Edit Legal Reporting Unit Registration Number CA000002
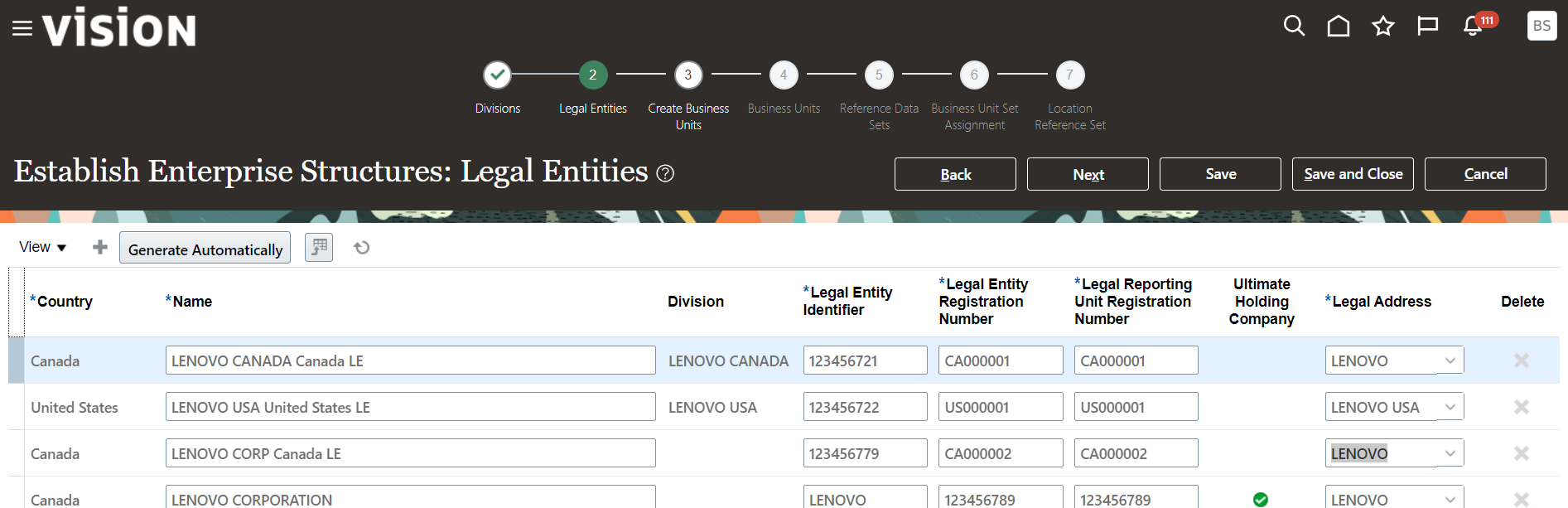The image size is (1568, 508). coord(1136,453)
